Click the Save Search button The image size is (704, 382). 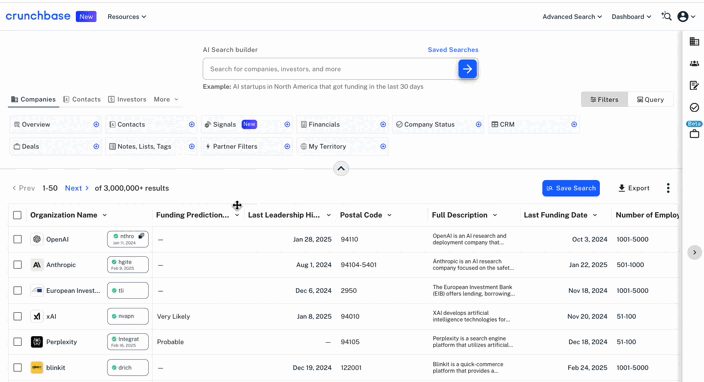(x=571, y=188)
